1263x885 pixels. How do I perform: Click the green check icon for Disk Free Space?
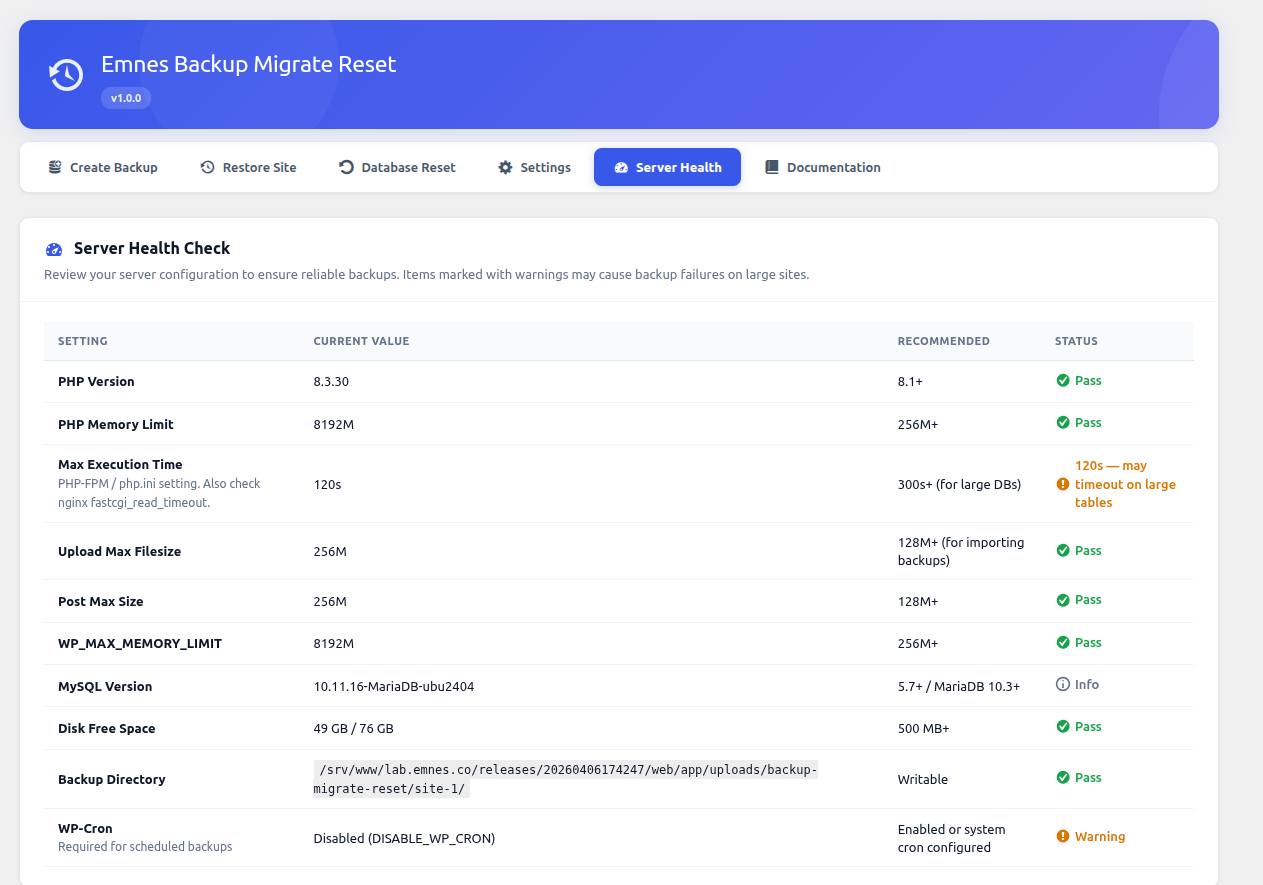tap(1063, 726)
